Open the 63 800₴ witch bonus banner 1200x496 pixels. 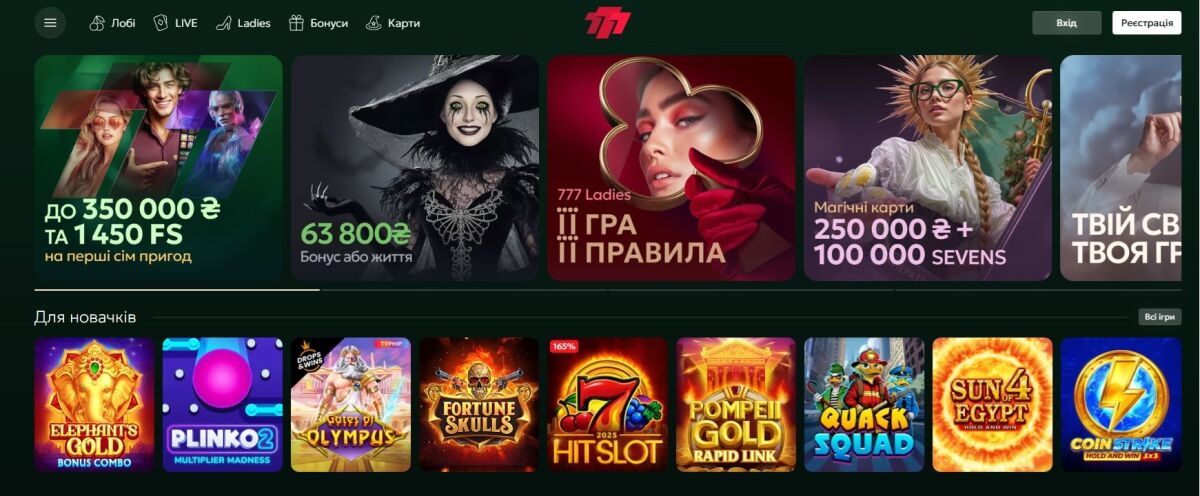pyautogui.click(x=415, y=168)
